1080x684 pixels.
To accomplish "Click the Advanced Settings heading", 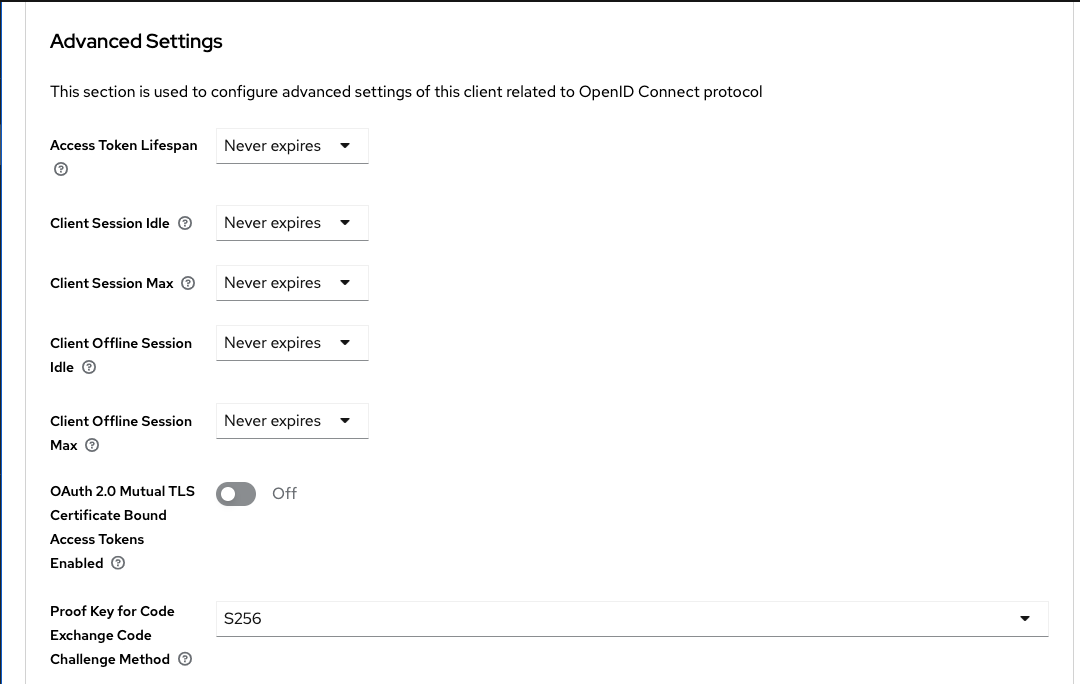I will click(x=136, y=41).
